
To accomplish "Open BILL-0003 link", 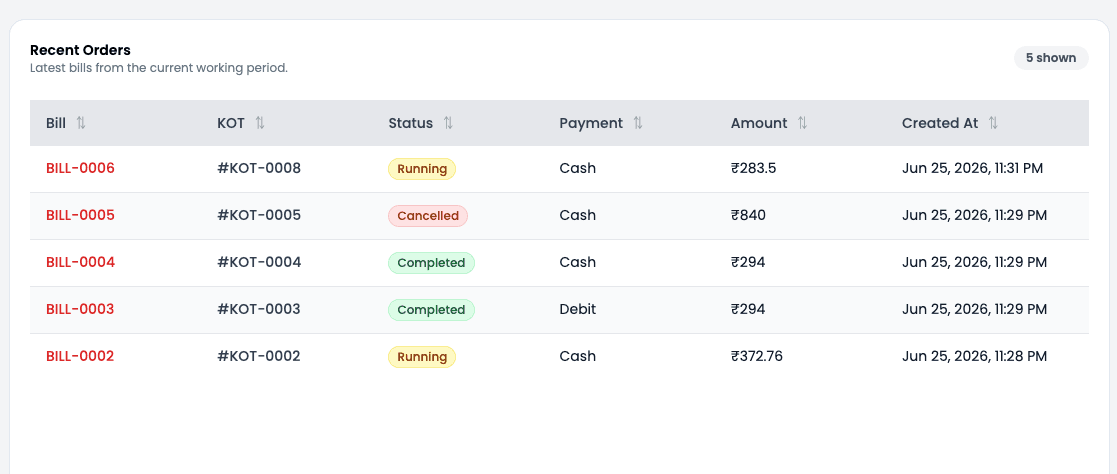I will pyautogui.click(x=80, y=309).
